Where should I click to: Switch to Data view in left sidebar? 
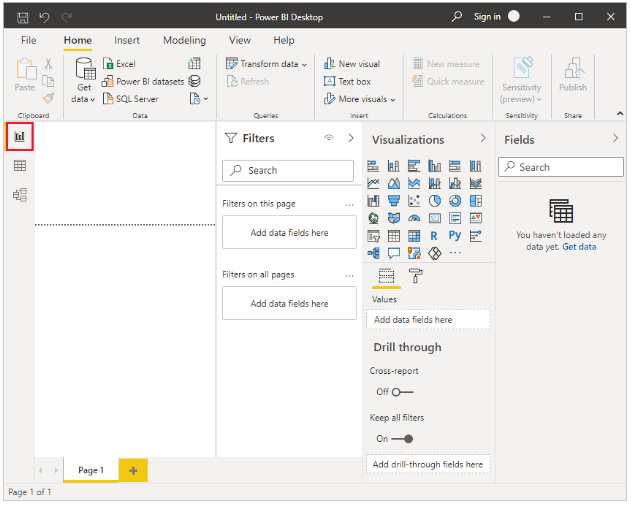coord(20,166)
